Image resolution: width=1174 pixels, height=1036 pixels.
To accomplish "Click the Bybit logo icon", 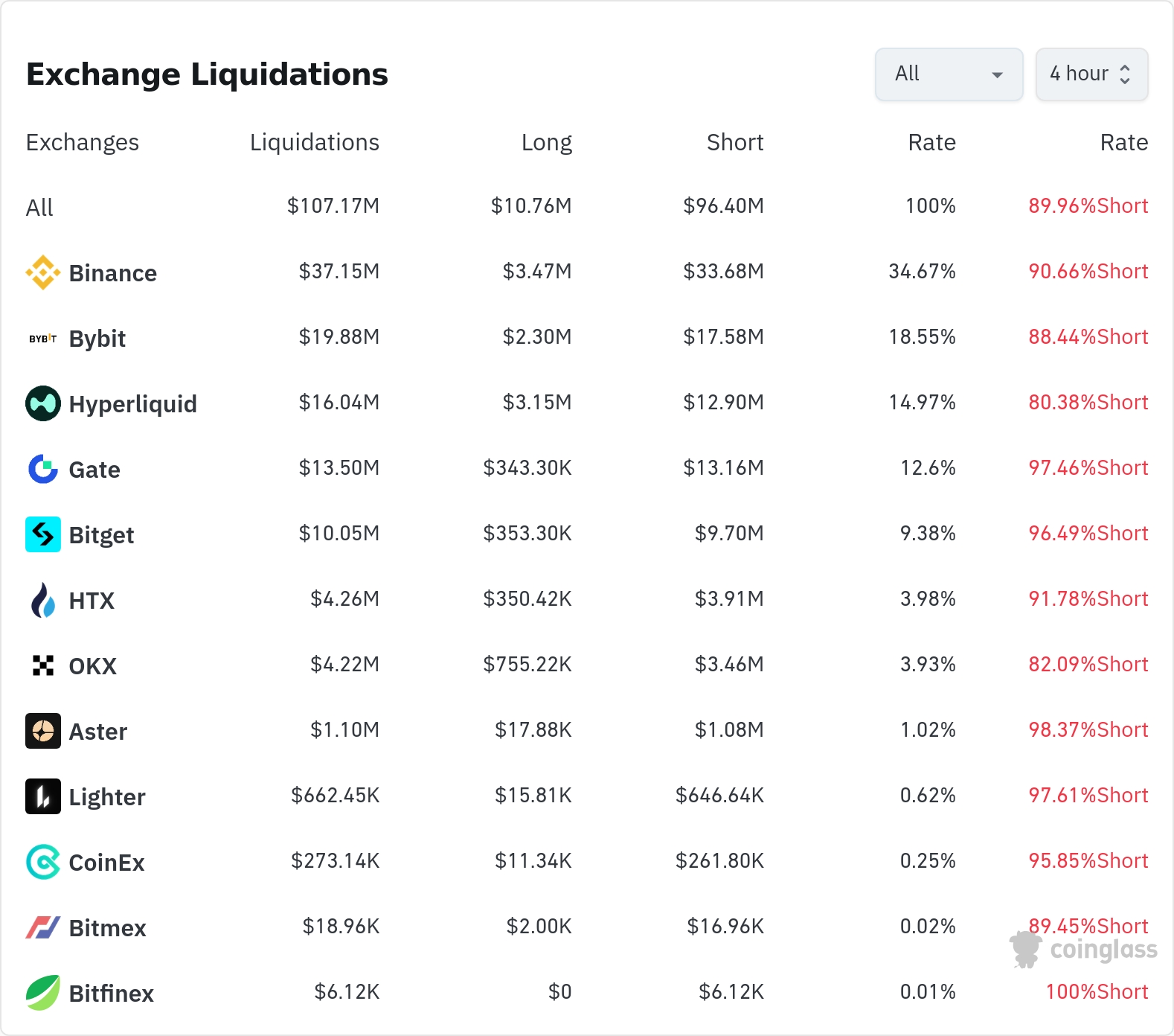I will coord(43,339).
